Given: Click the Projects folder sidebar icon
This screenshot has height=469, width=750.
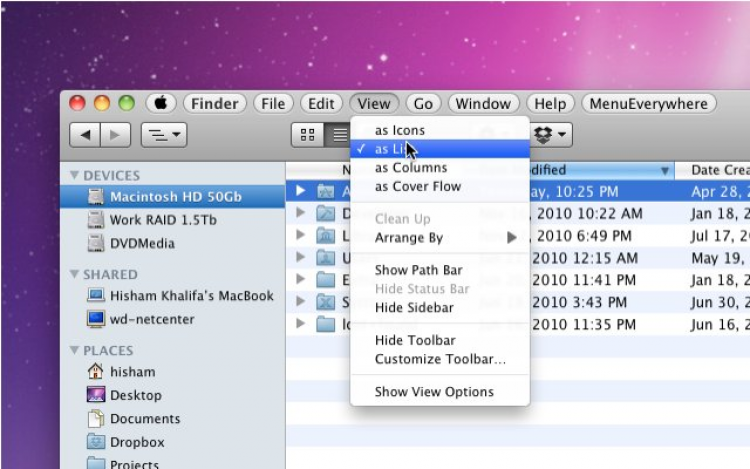Looking at the screenshot, I should [x=96, y=463].
